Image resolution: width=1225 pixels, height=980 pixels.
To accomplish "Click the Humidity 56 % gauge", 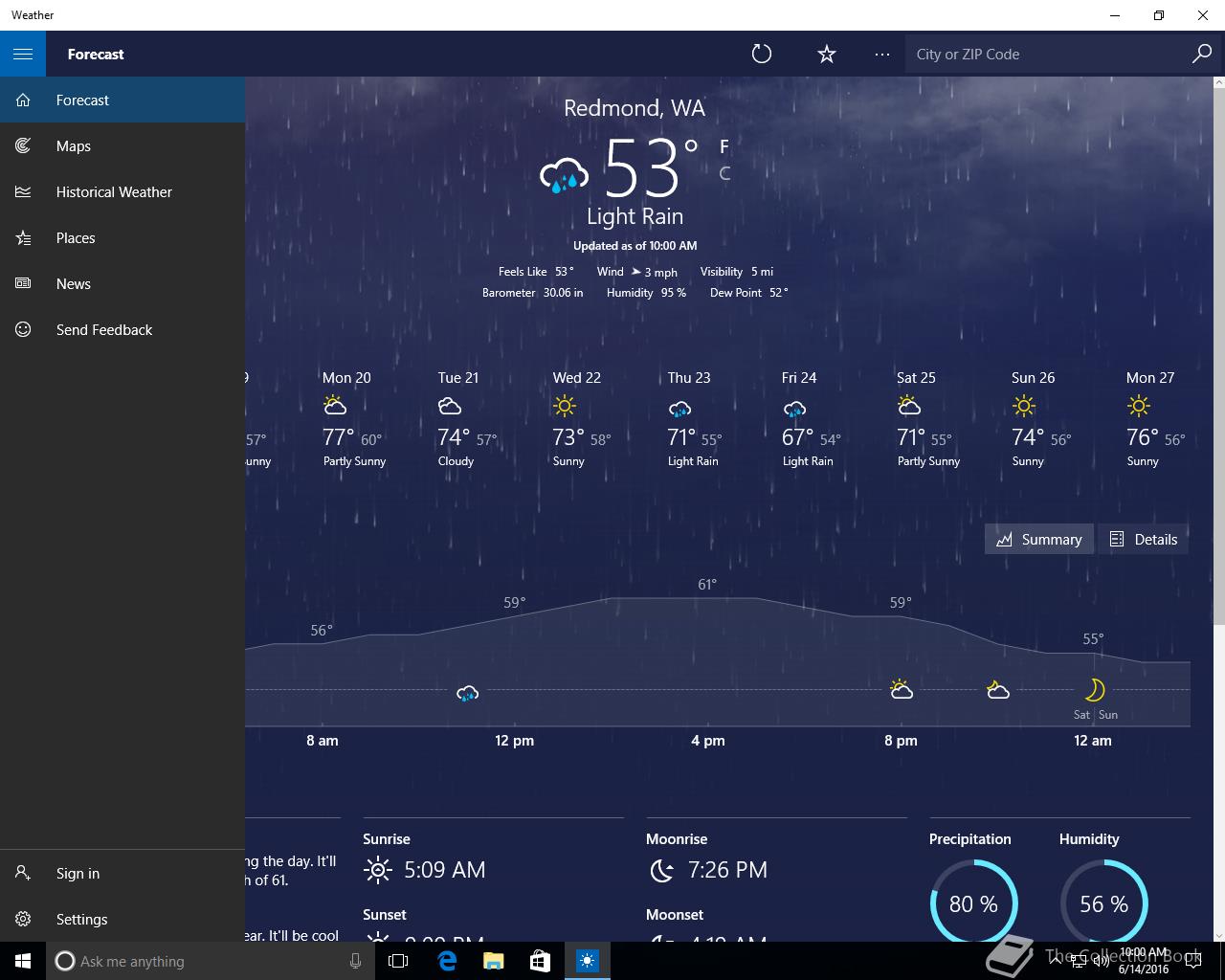I will click(x=1104, y=903).
